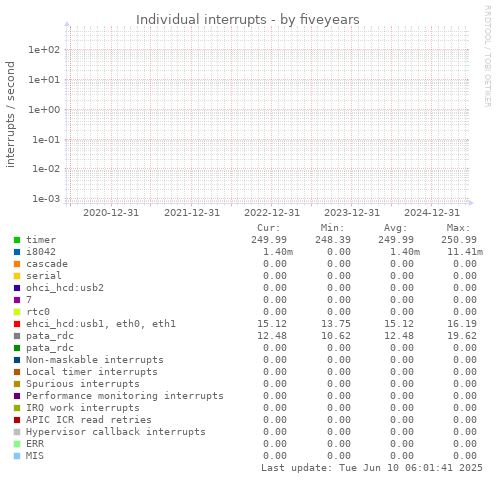Click the 1e+02 y-axis label
Viewport: 497px width, 480px height.
[44, 50]
